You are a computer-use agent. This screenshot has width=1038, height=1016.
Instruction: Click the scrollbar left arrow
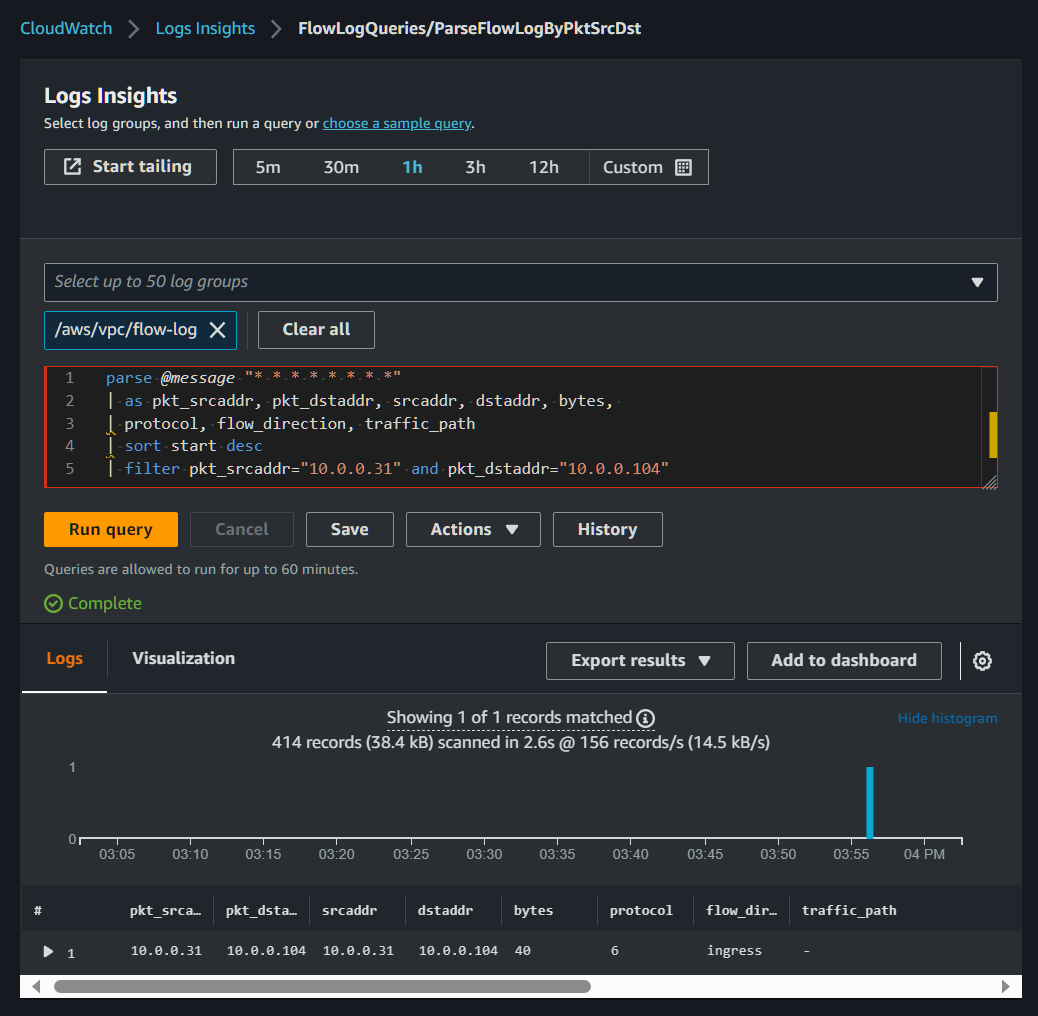click(36, 986)
